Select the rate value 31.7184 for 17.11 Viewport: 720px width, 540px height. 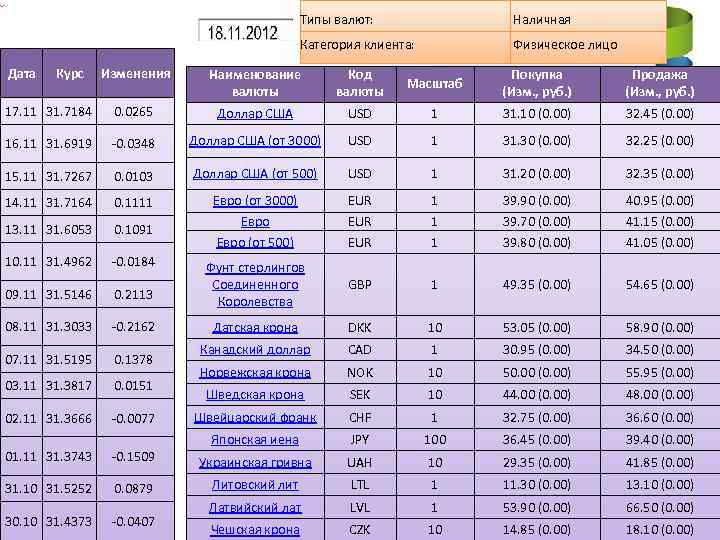pyautogui.click(x=69, y=112)
